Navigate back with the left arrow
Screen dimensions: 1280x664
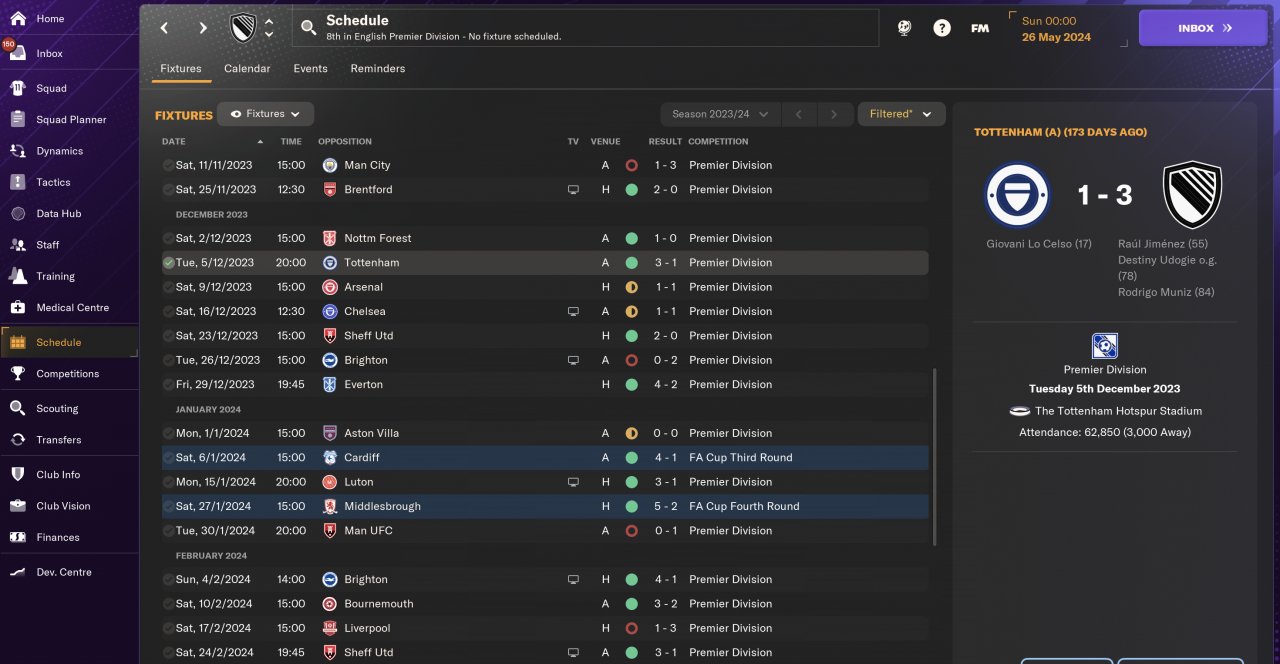coord(165,28)
